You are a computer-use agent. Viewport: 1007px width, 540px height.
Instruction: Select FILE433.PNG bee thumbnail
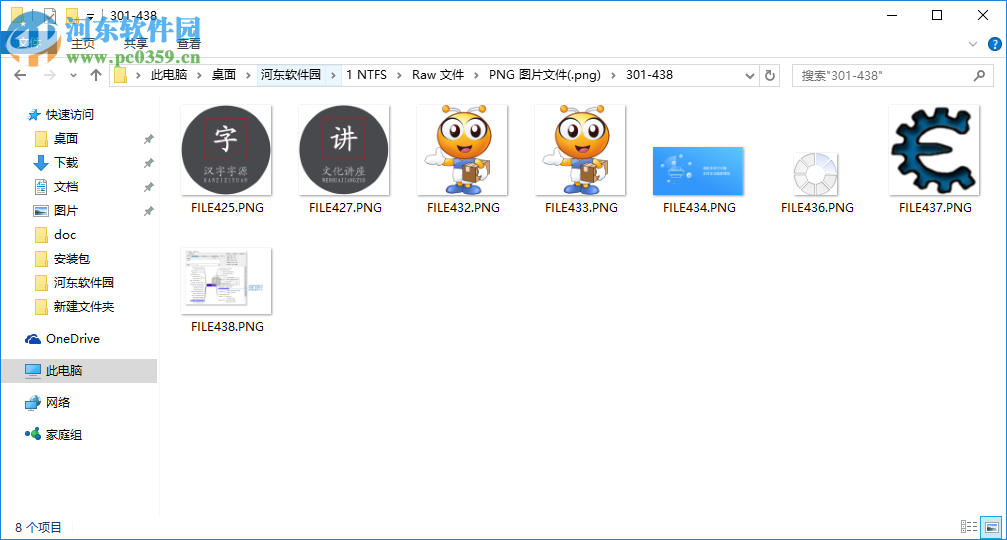581,150
